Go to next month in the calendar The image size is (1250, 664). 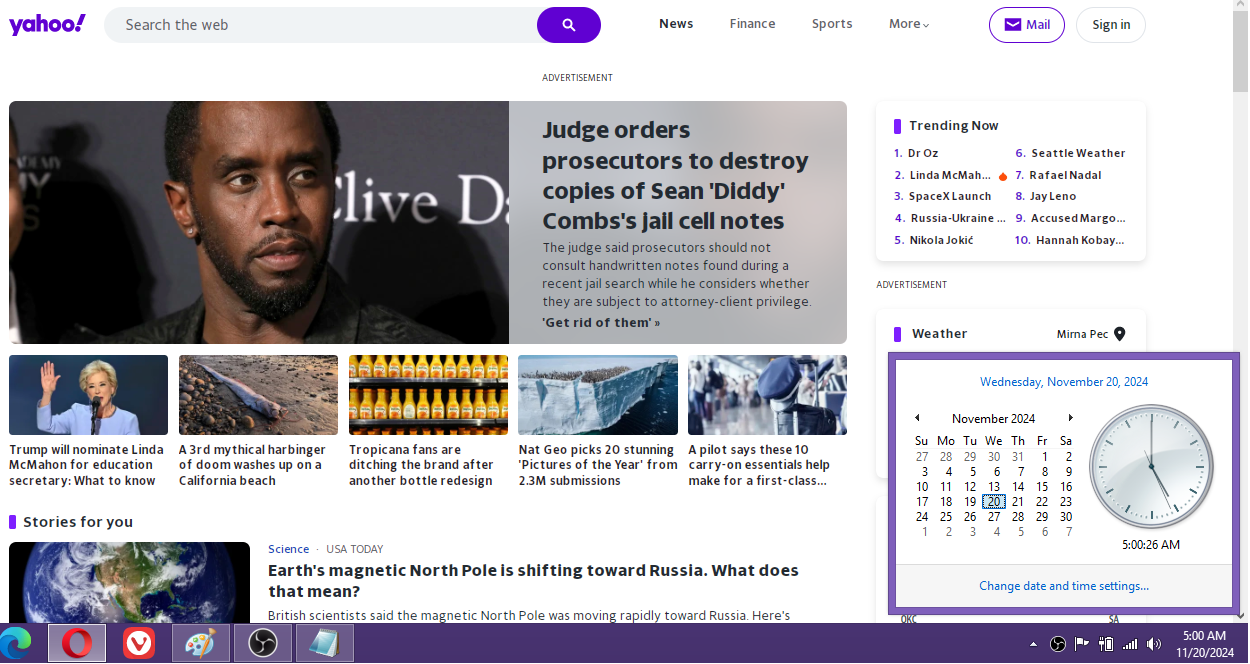point(1070,418)
